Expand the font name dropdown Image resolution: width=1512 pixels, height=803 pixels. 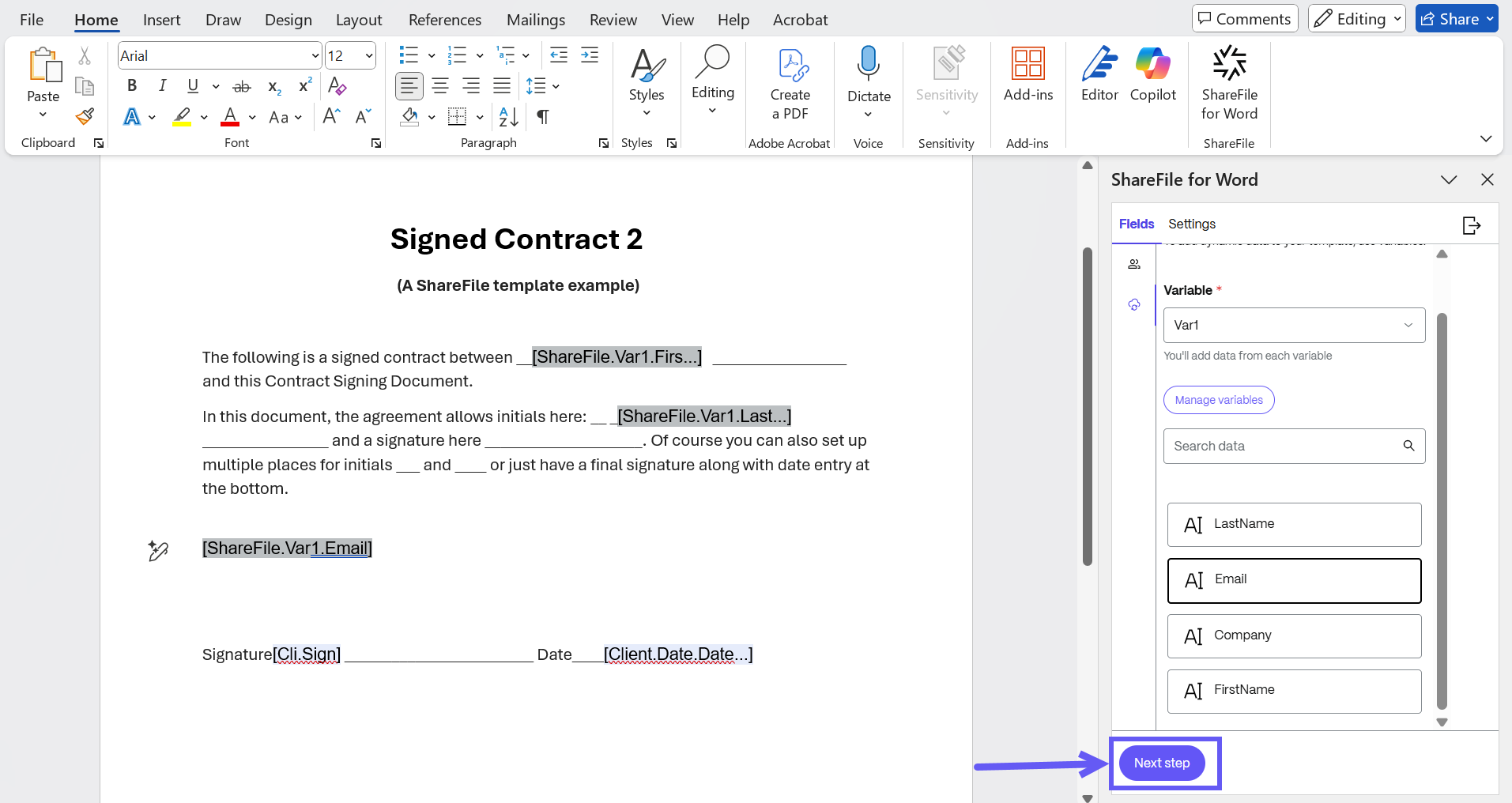[315, 56]
